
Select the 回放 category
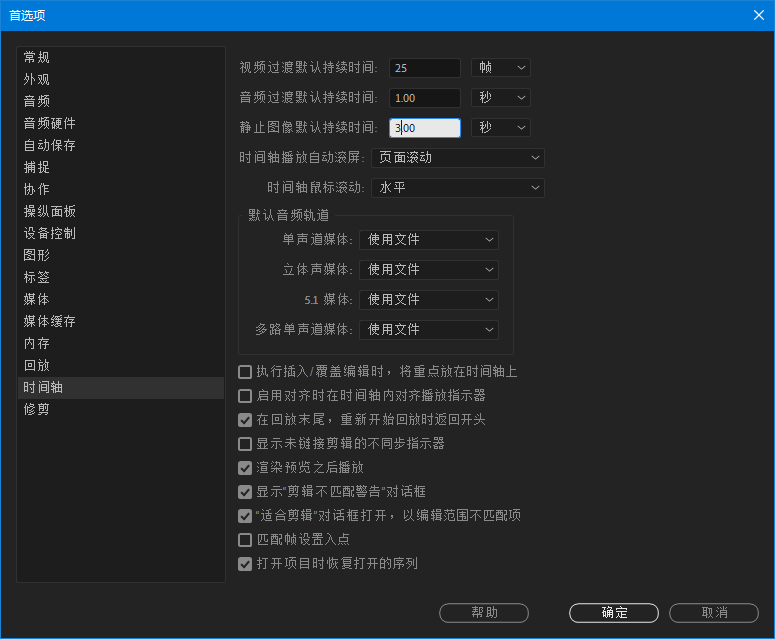tap(121, 365)
